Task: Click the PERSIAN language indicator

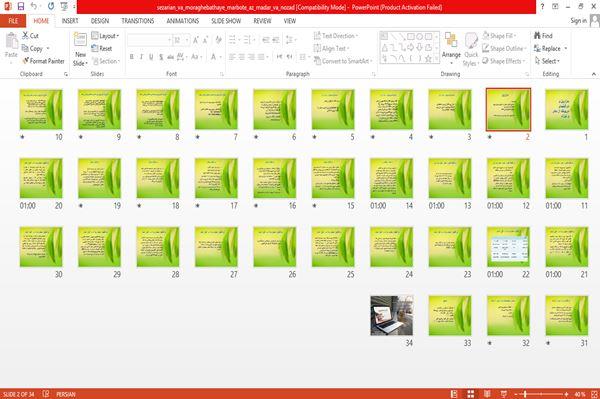Action: pyautogui.click(x=66, y=394)
